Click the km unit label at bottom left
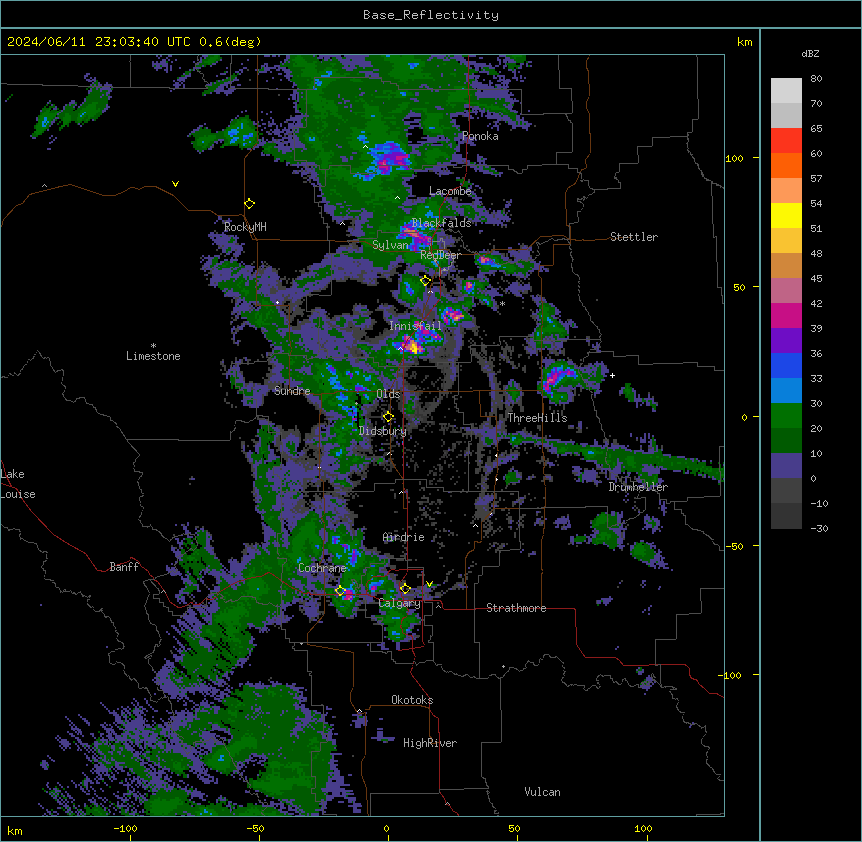This screenshot has height=842, width=862. pyautogui.click(x=15, y=831)
